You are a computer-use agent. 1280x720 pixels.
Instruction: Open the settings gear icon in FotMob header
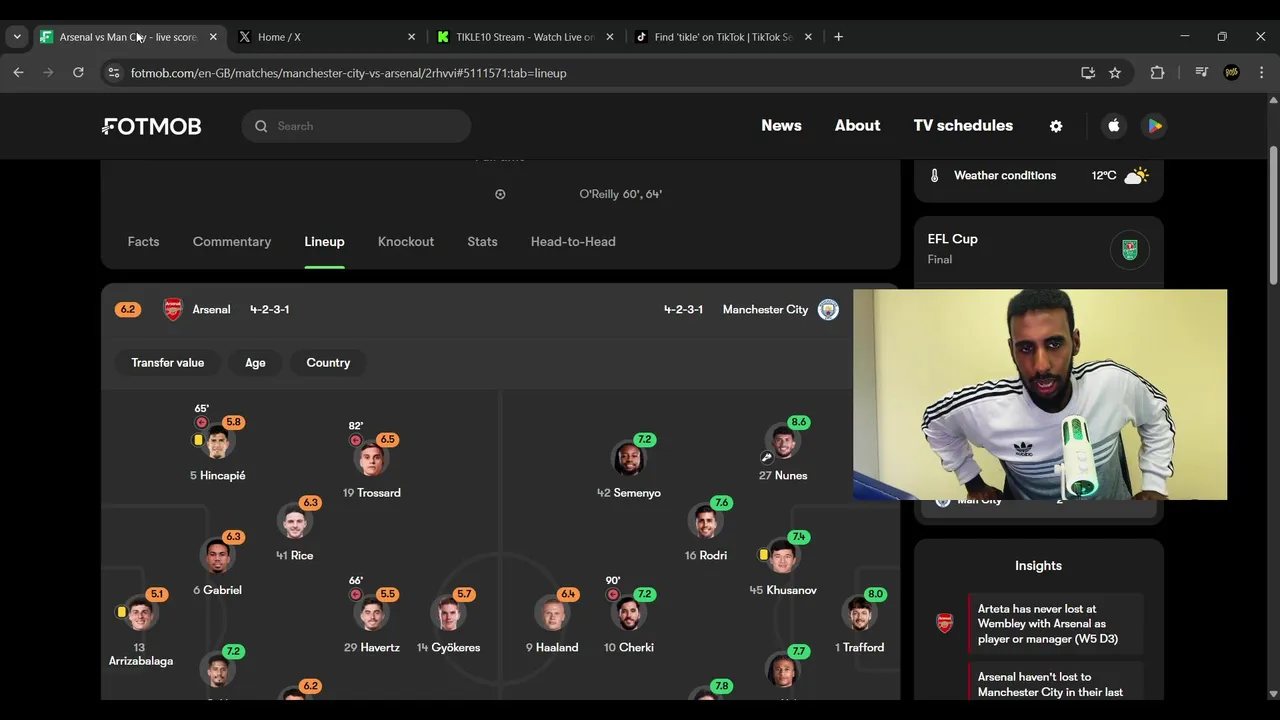tap(1056, 126)
